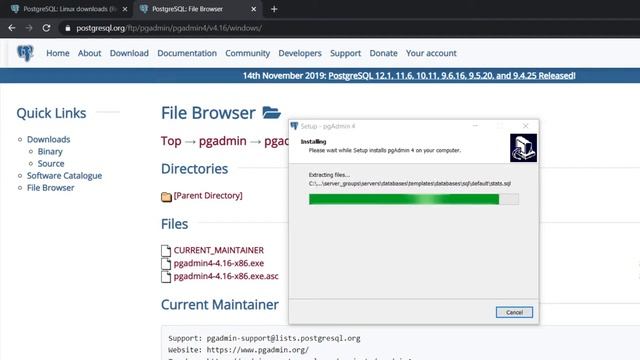Image resolution: width=640 pixels, height=360 pixels.
Task: Click the 'Quick Links' sidebar heading
Action: pyautogui.click(x=51, y=113)
